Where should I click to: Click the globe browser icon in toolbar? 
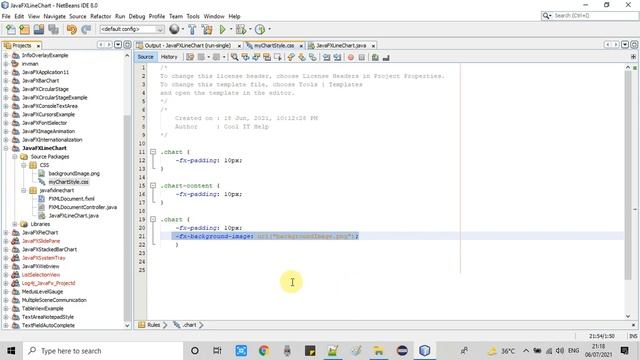click(174, 29)
